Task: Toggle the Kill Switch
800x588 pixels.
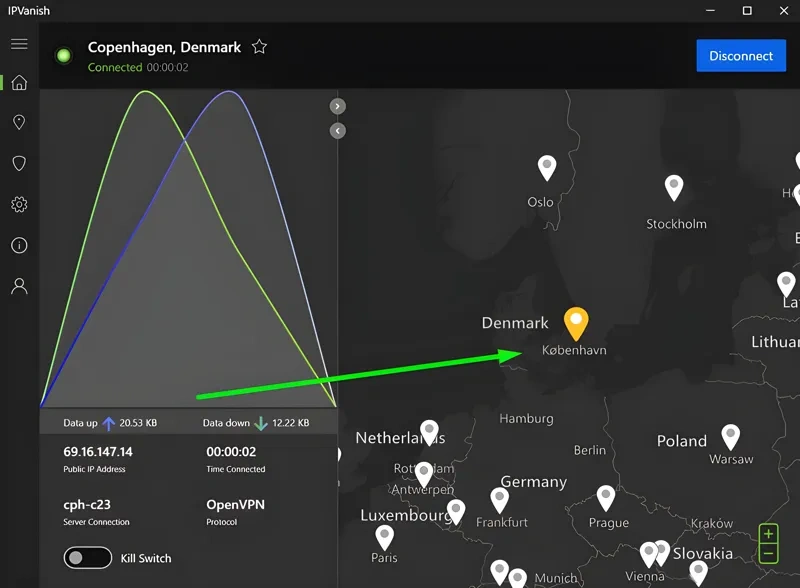Action: pos(87,558)
